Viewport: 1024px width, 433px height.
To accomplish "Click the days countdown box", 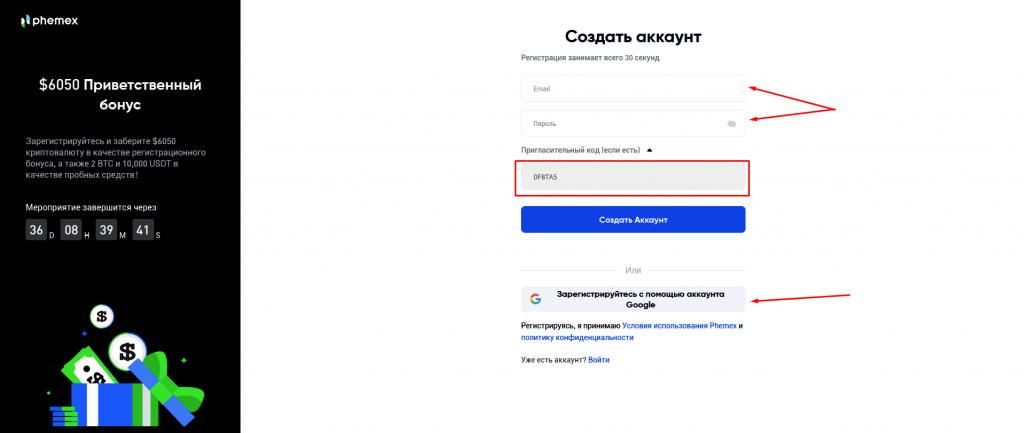I will click(x=36, y=231).
